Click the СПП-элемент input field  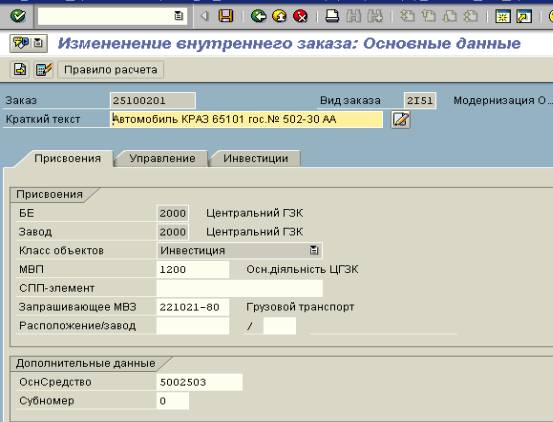(x=239, y=288)
